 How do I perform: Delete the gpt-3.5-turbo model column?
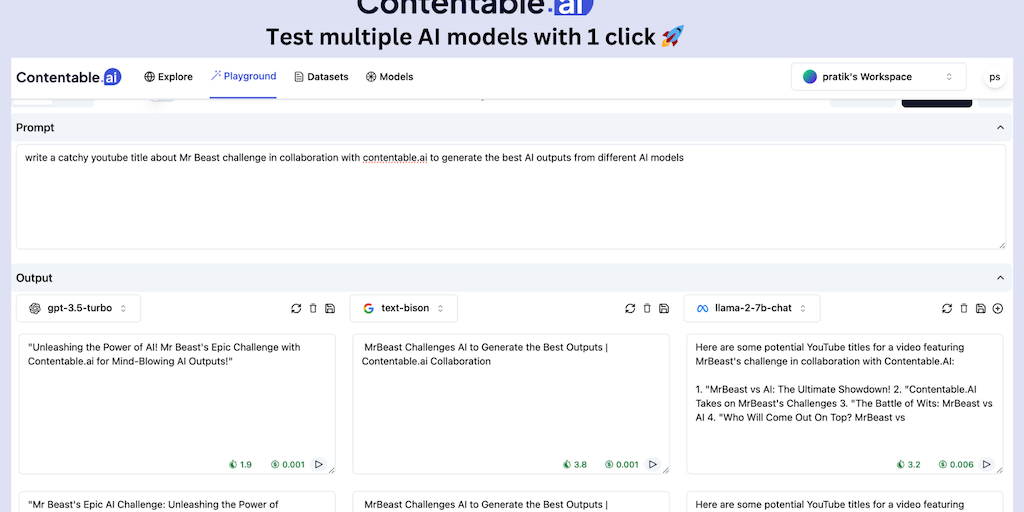click(x=313, y=309)
